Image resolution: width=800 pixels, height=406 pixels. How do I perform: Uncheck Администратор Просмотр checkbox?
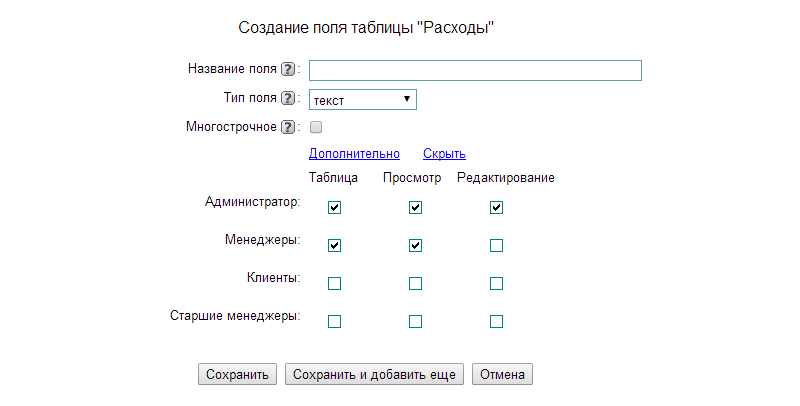(416, 208)
